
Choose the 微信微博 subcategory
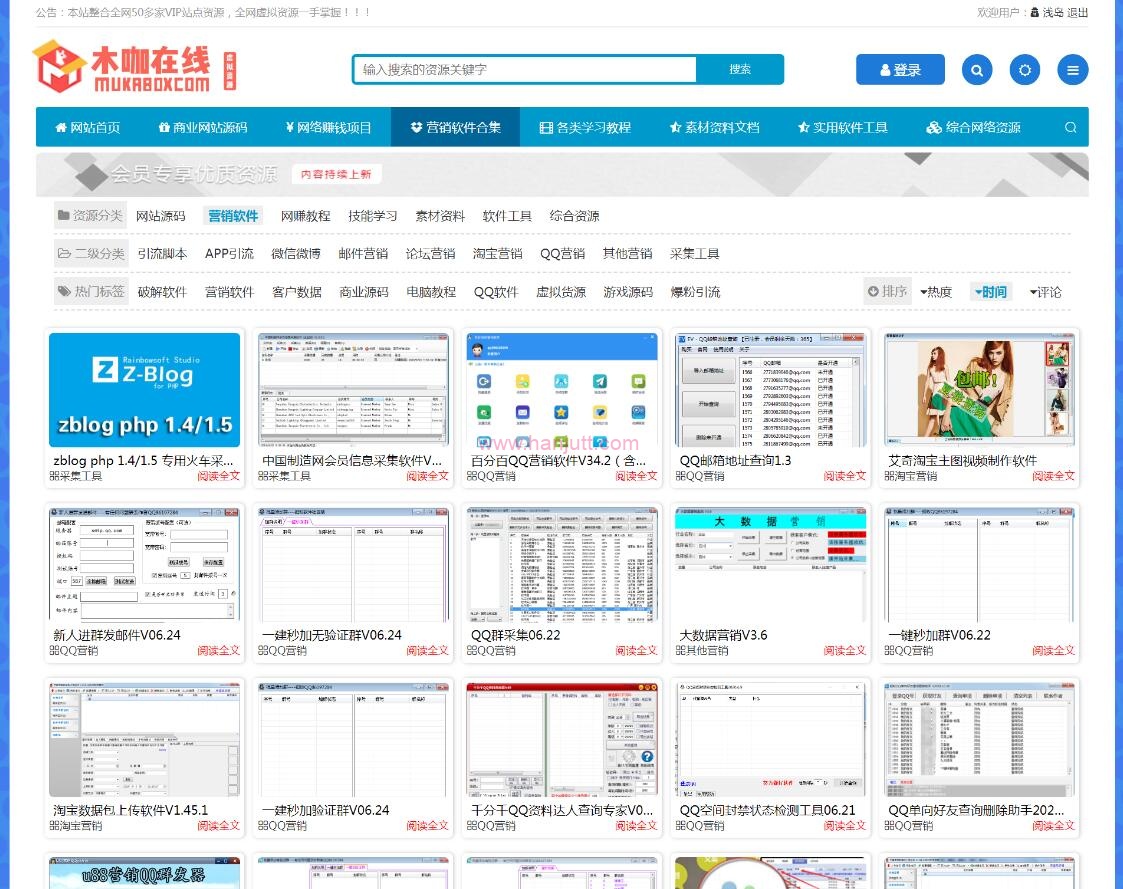296,254
